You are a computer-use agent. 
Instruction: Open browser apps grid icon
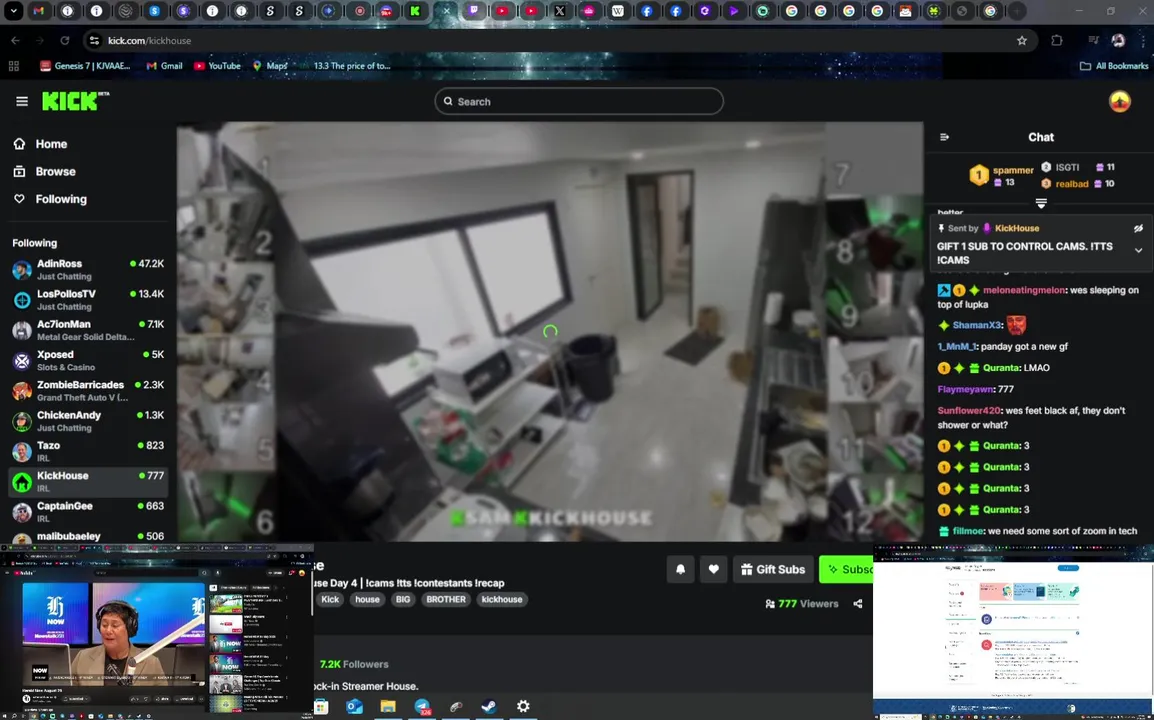coord(13,66)
